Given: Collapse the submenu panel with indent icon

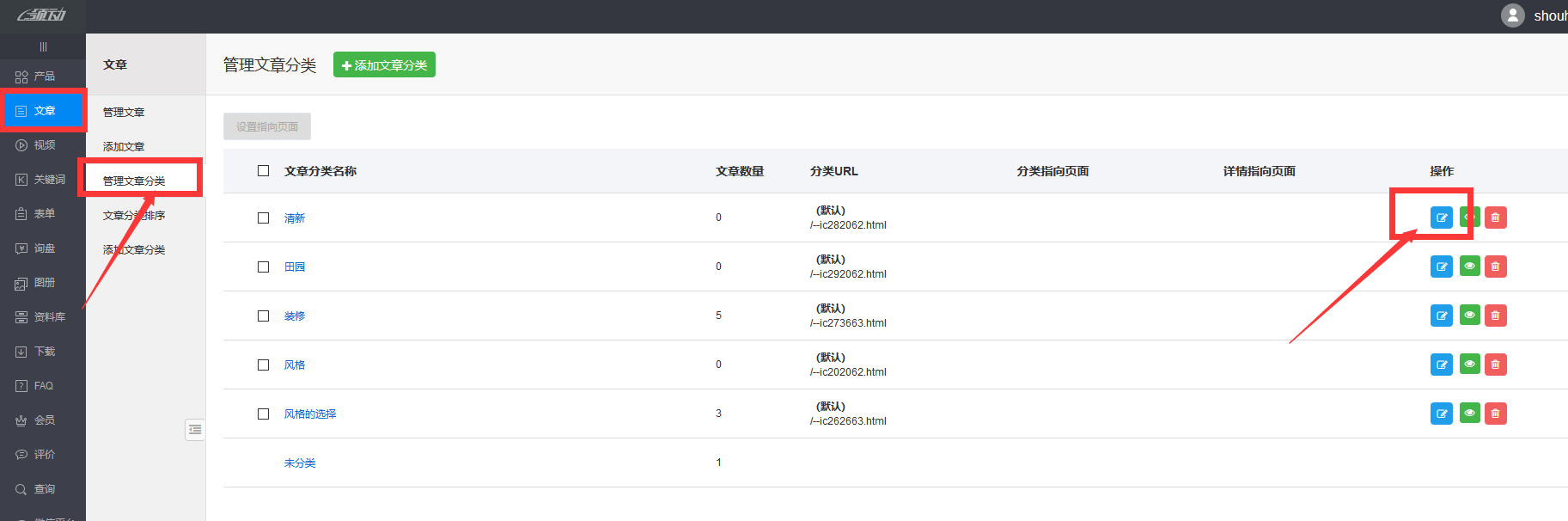Looking at the screenshot, I should [195, 429].
